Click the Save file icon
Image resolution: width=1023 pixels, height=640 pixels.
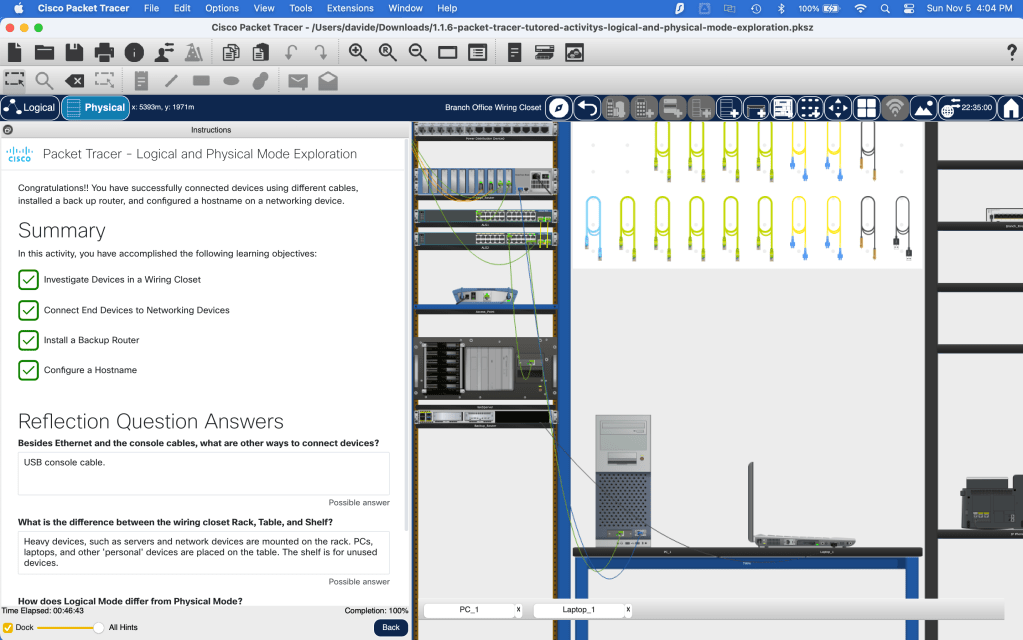pyautogui.click(x=74, y=52)
